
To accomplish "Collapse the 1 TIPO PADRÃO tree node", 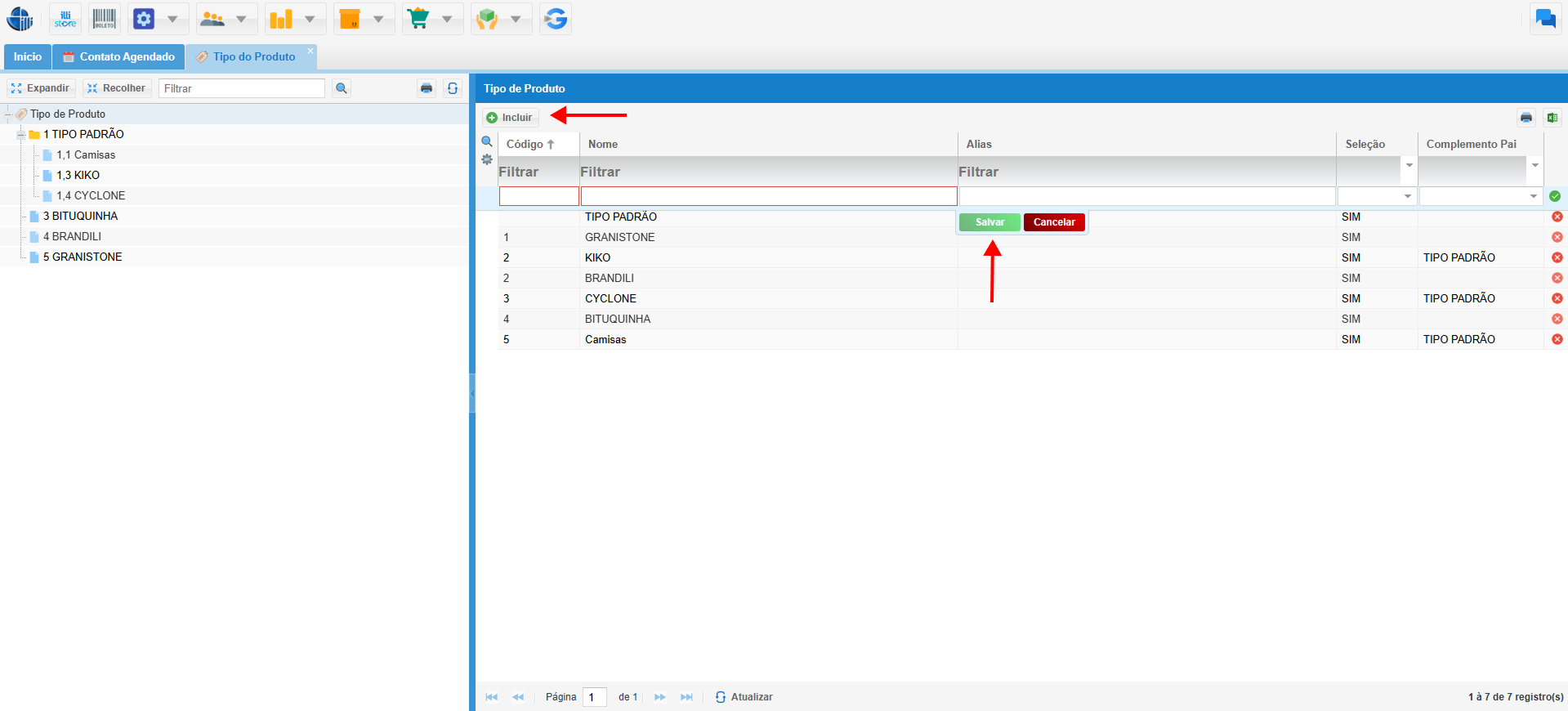I will pos(20,135).
